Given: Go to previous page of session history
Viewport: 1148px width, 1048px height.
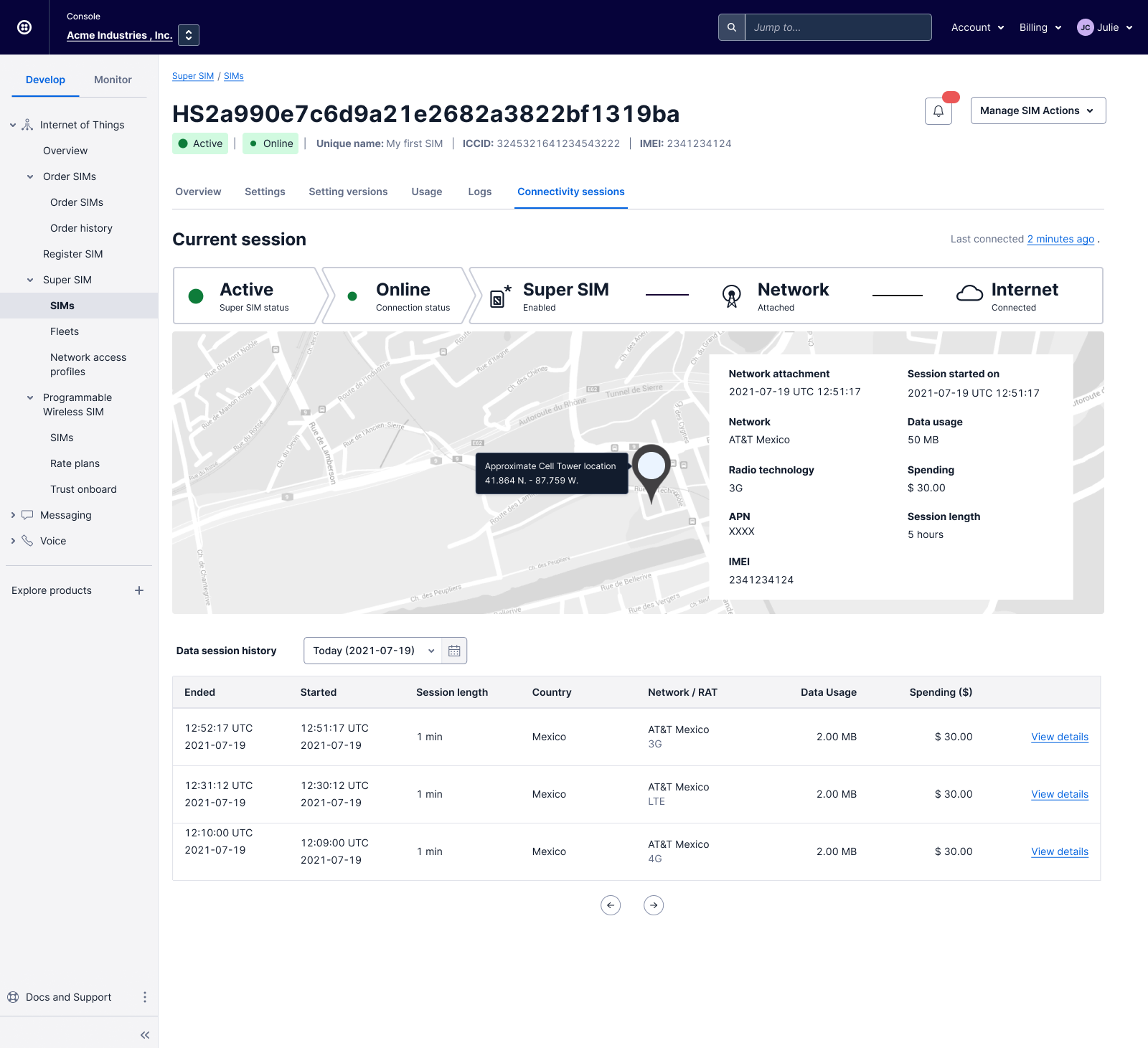Looking at the screenshot, I should (x=610, y=905).
